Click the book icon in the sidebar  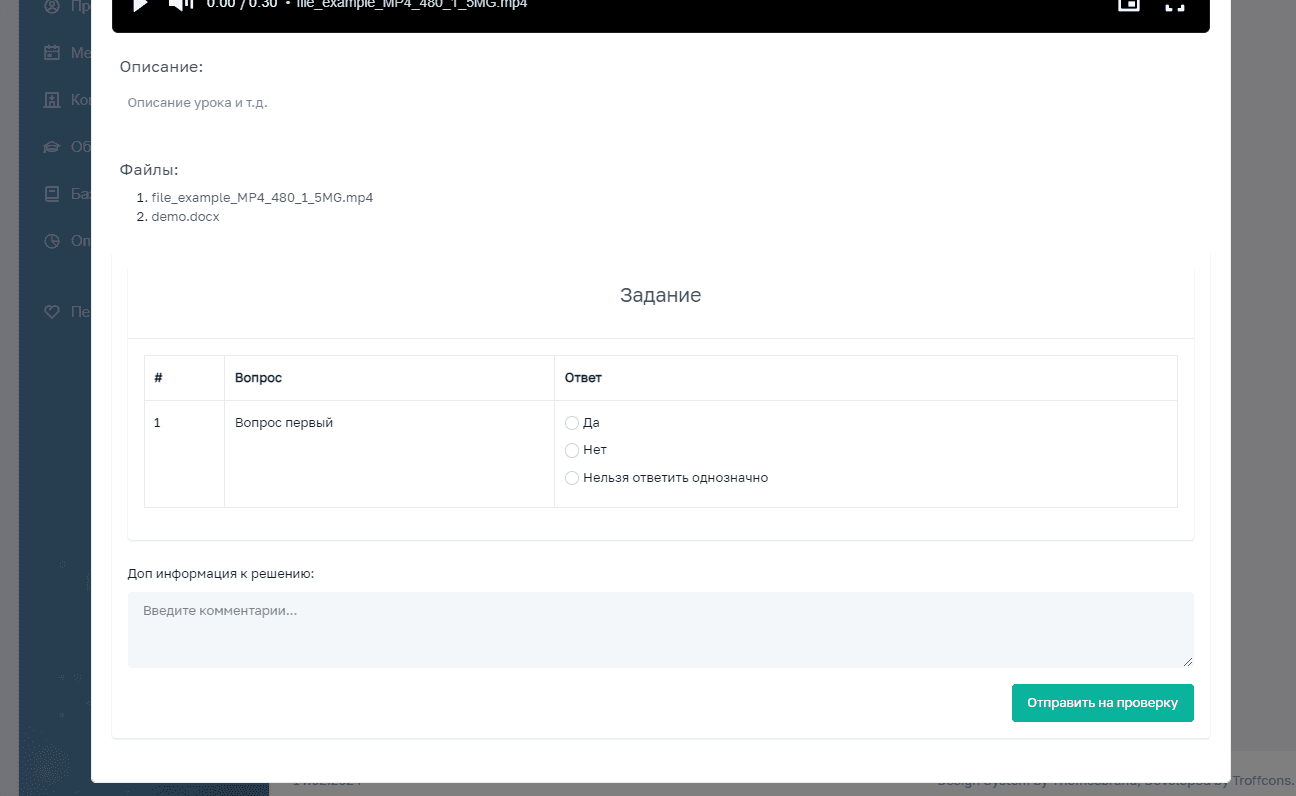click(52, 194)
